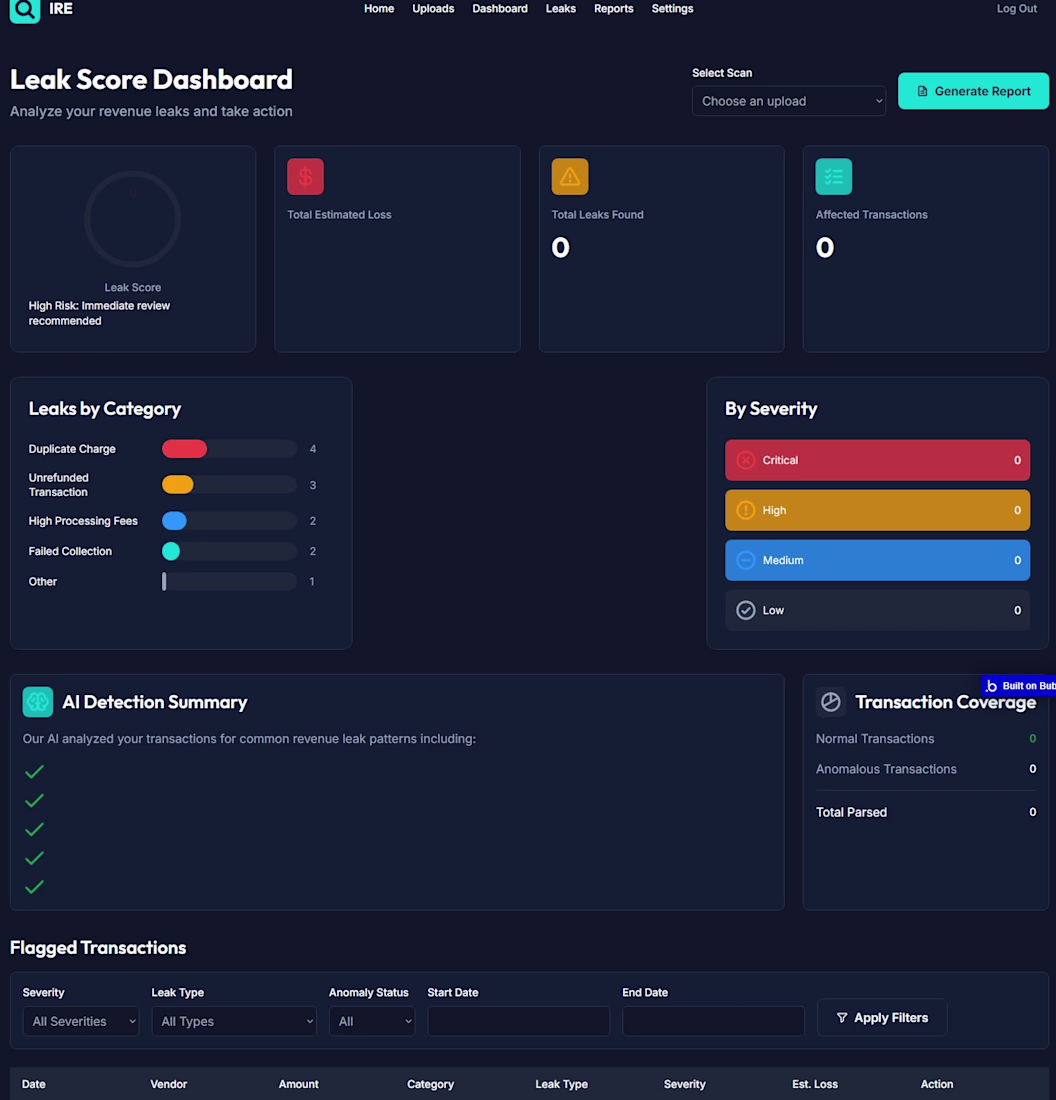Click the last green checkmark in AI summary

(x=34, y=887)
